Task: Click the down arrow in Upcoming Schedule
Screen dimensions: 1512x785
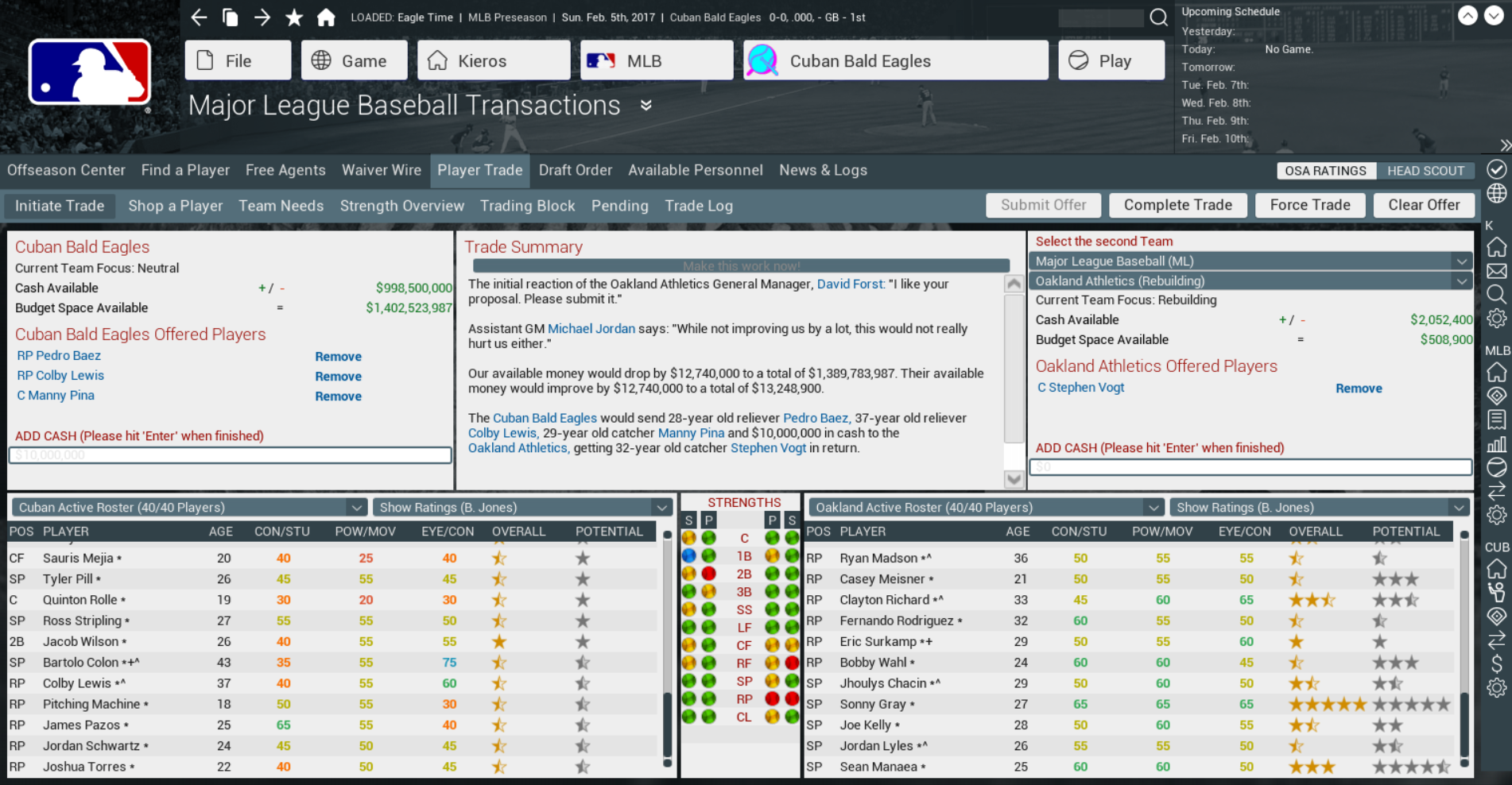Action: coord(1494,15)
